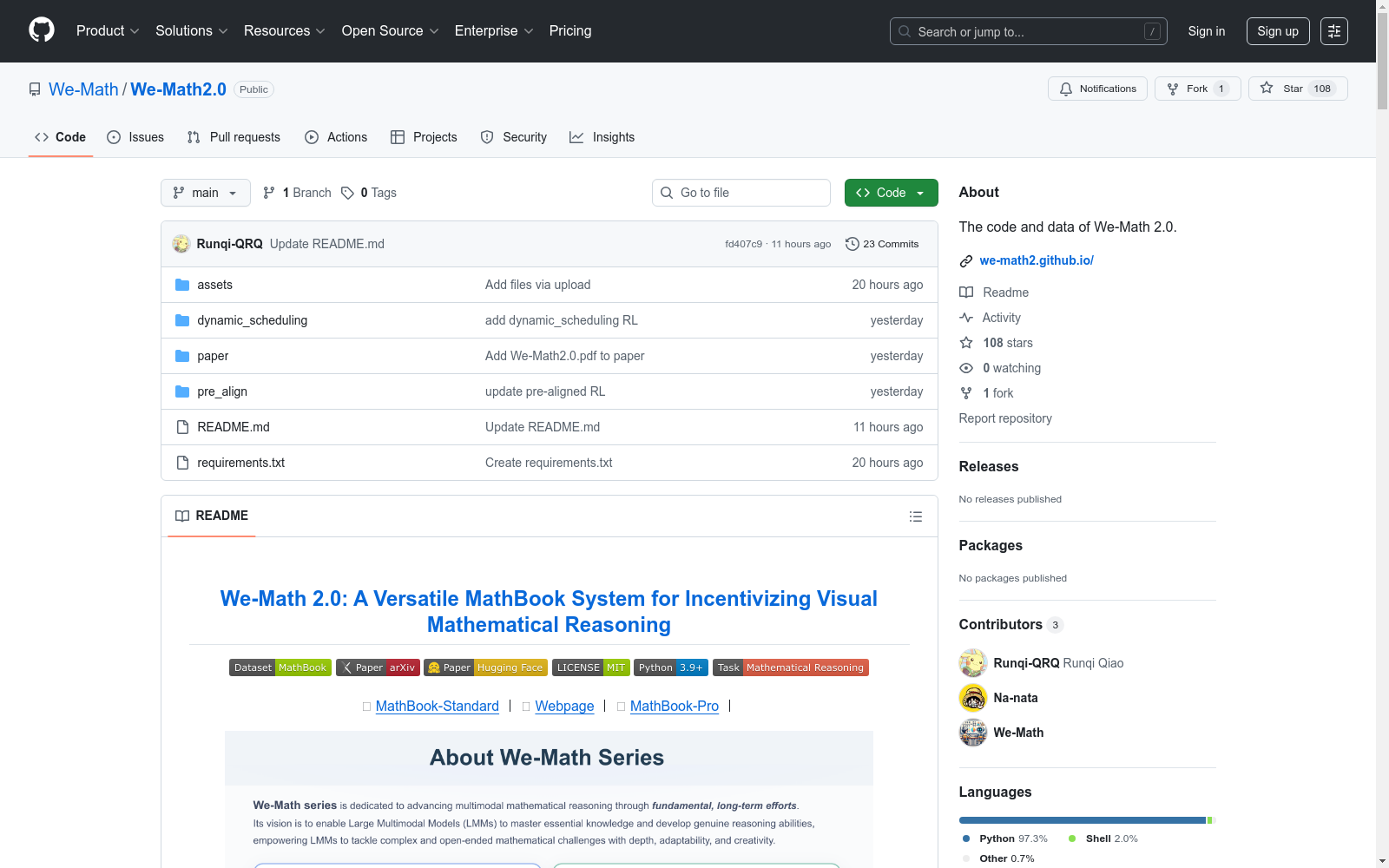Open the command palette icon in the header
Viewport: 1389px width, 868px height.
click(1334, 31)
